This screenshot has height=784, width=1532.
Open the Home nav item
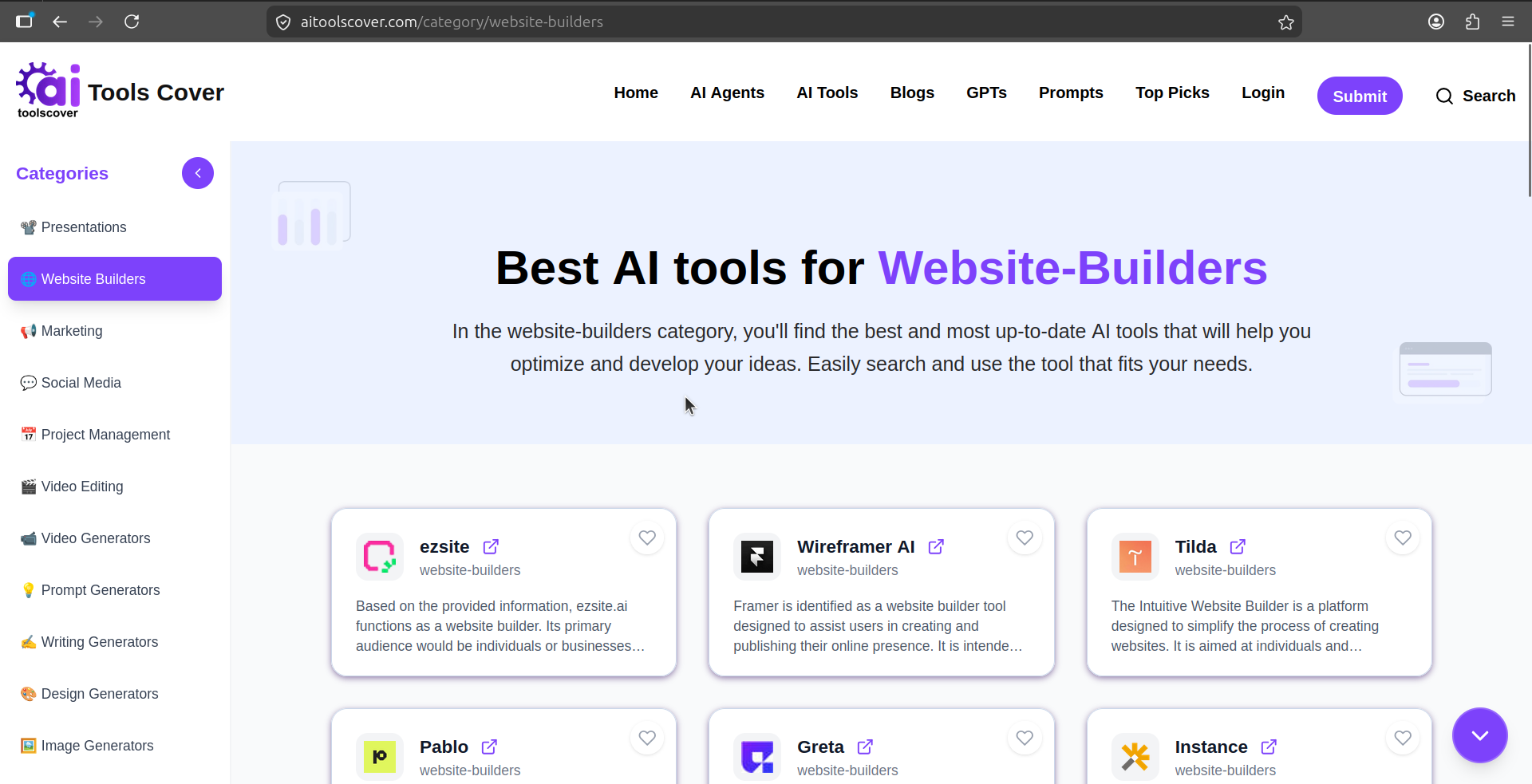[636, 93]
